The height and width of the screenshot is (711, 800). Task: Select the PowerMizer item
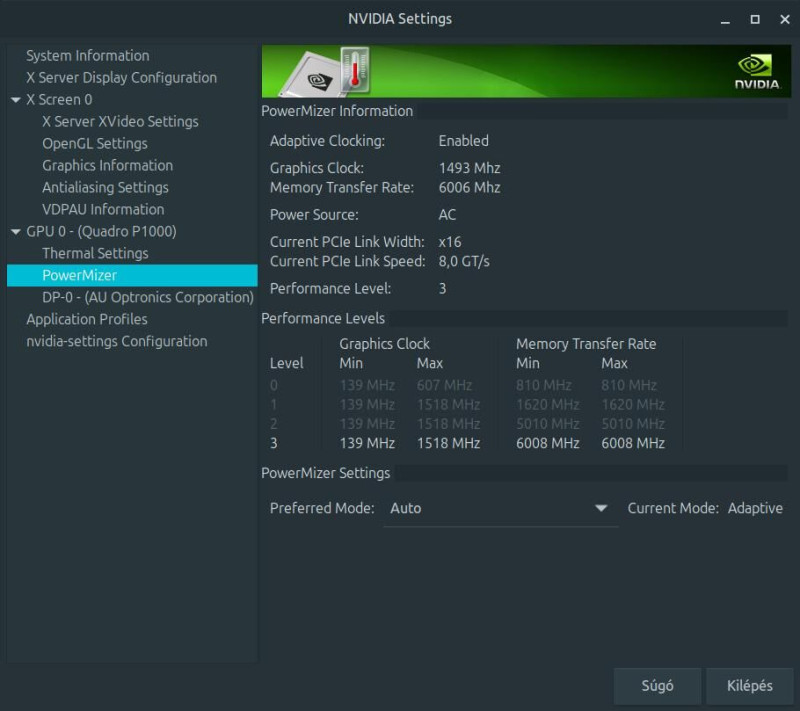pyautogui.click(x=132, y=275)
